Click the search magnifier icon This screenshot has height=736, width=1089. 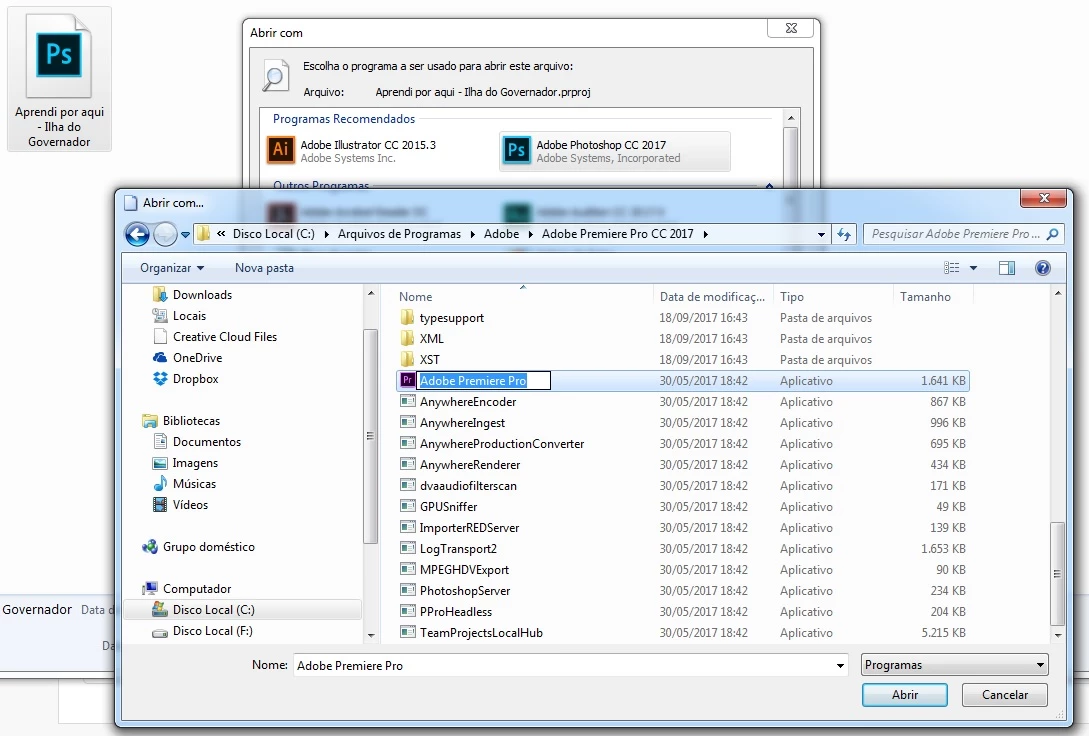pyautogui.click(x=1052, y=234)
